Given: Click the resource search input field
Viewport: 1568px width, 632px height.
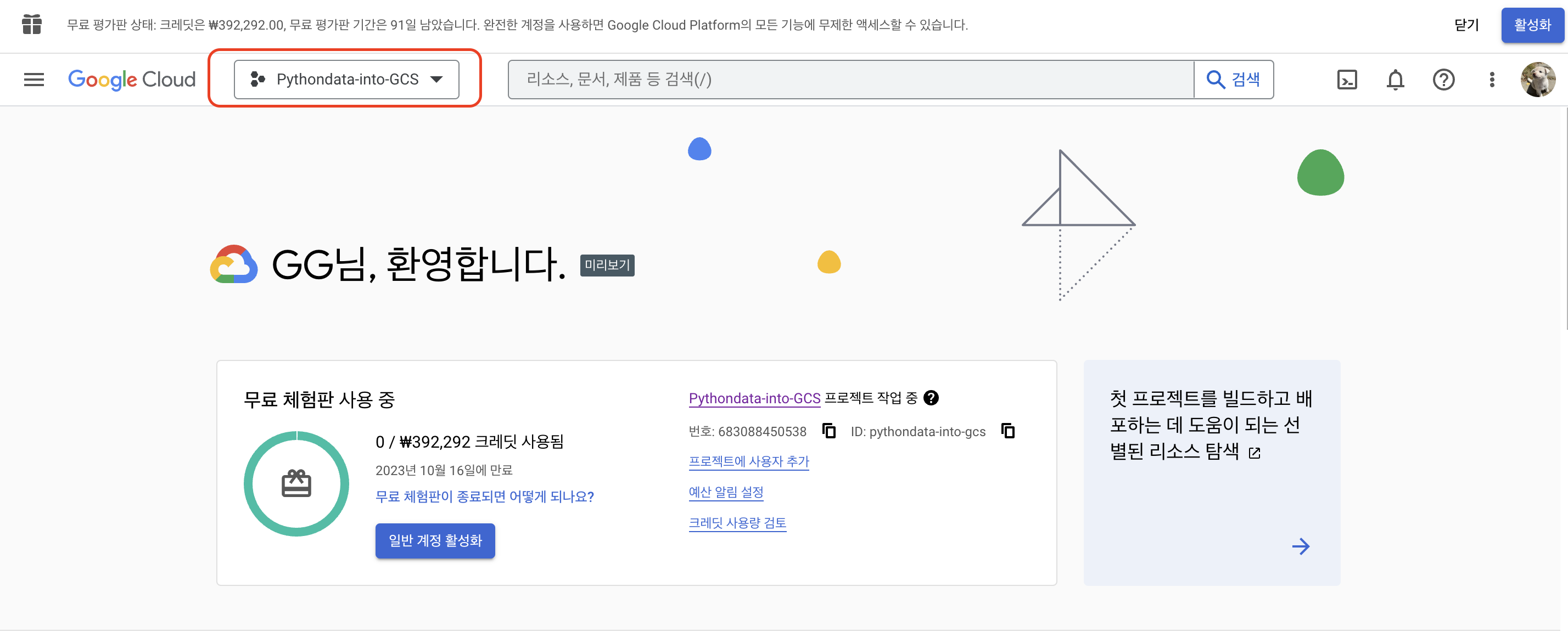Looking at the screenshot, I should click(850, 80).
